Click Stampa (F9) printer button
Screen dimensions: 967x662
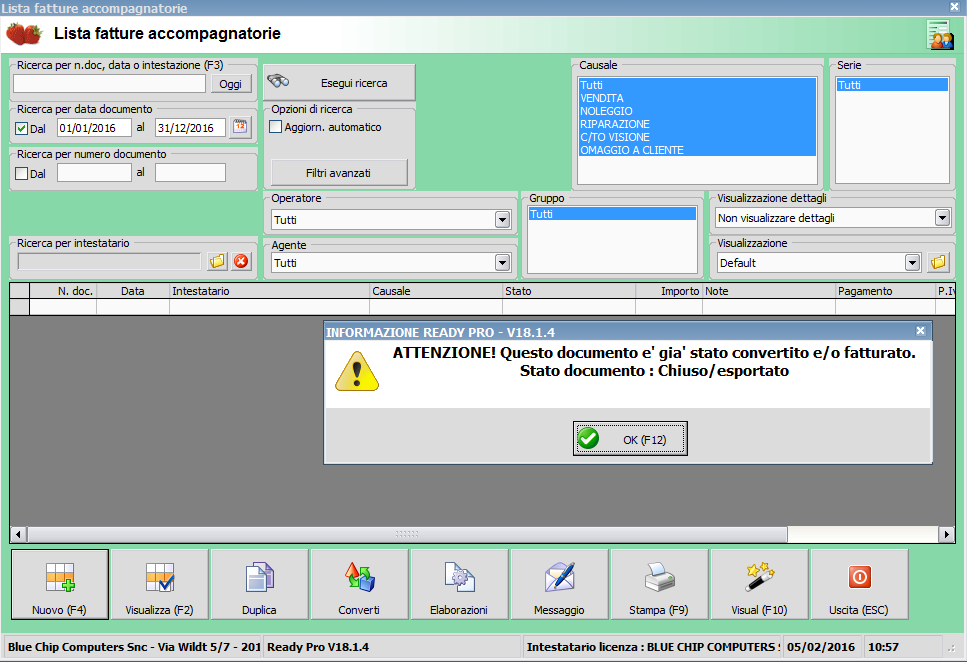pos(659,584)
